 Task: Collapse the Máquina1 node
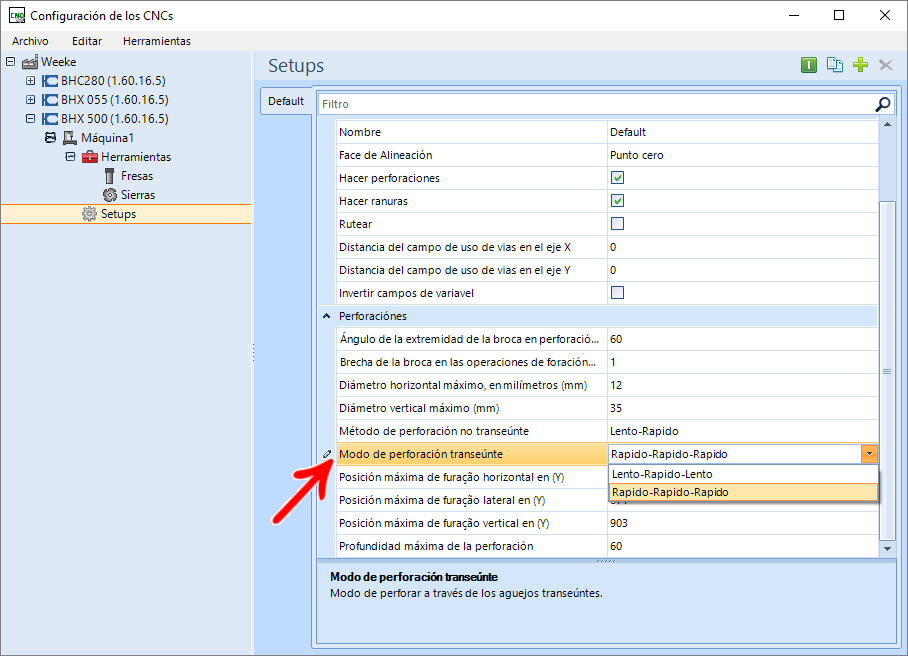(50, 138)
